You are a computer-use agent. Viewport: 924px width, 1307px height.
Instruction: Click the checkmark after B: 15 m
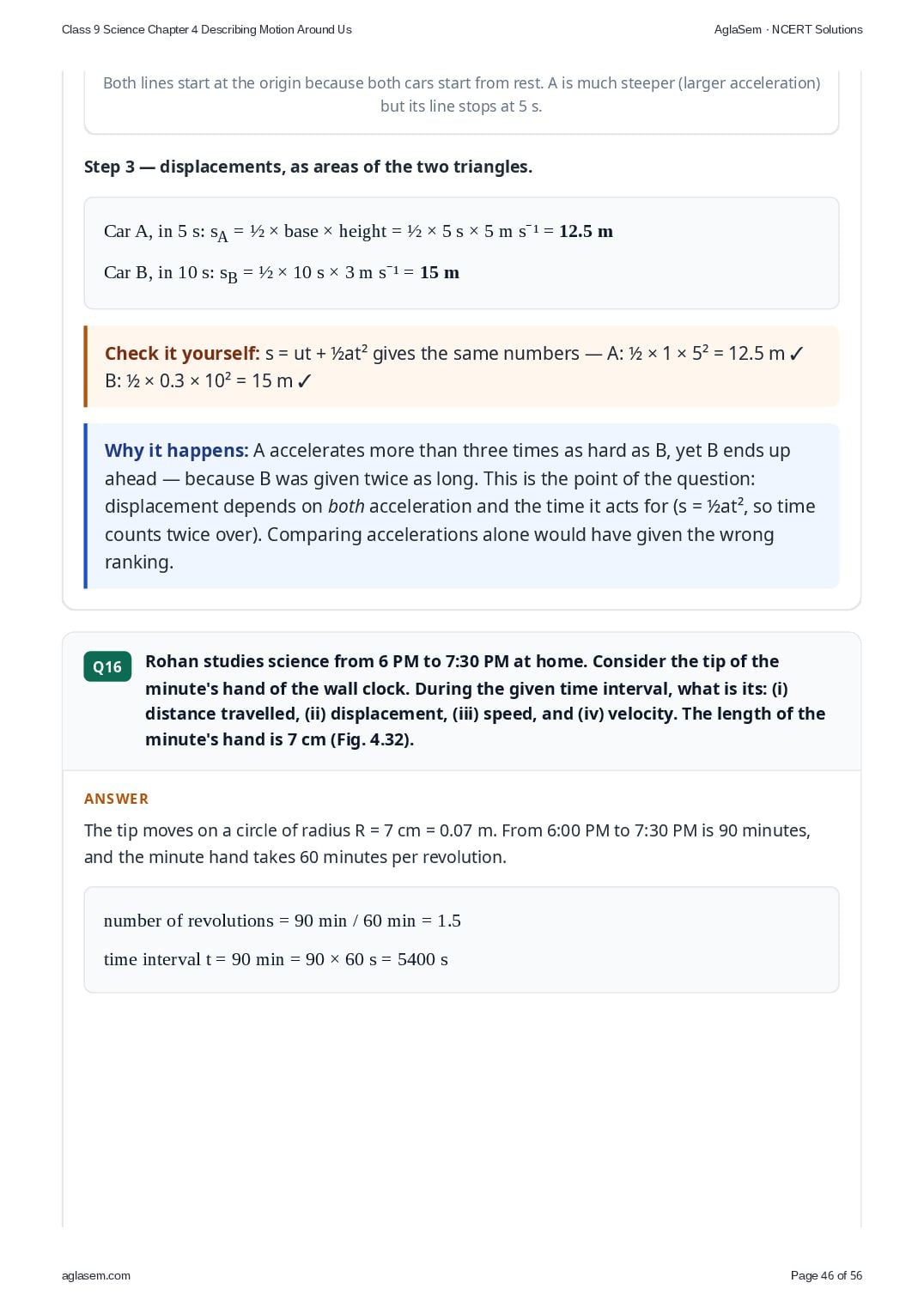pyautogui.click(x=304, y=381)
